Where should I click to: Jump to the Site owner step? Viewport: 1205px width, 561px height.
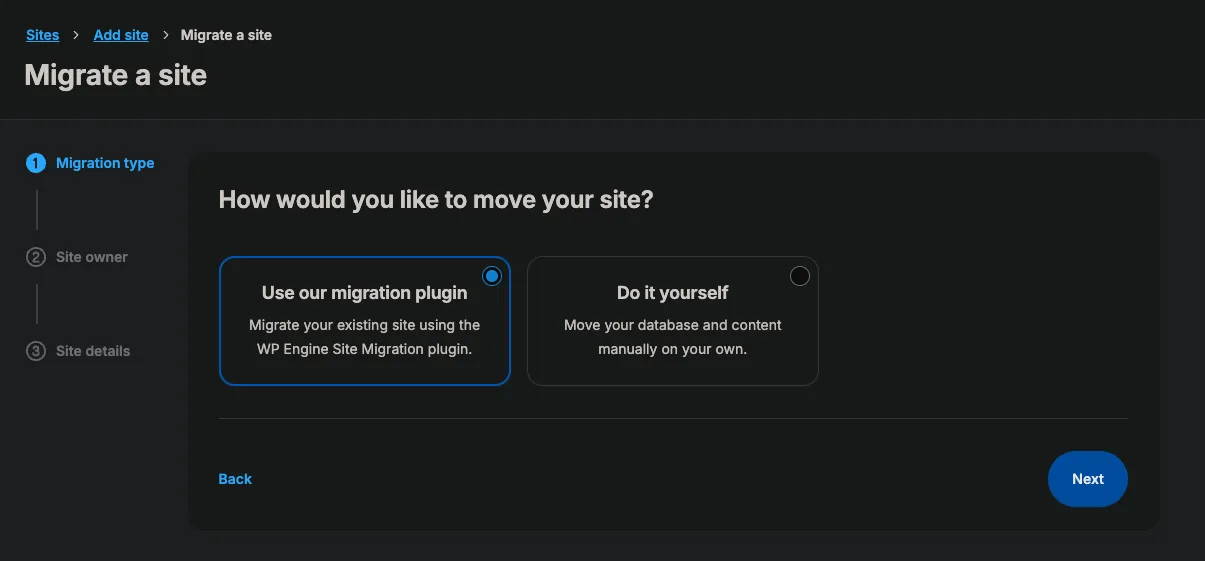point(92,257)
